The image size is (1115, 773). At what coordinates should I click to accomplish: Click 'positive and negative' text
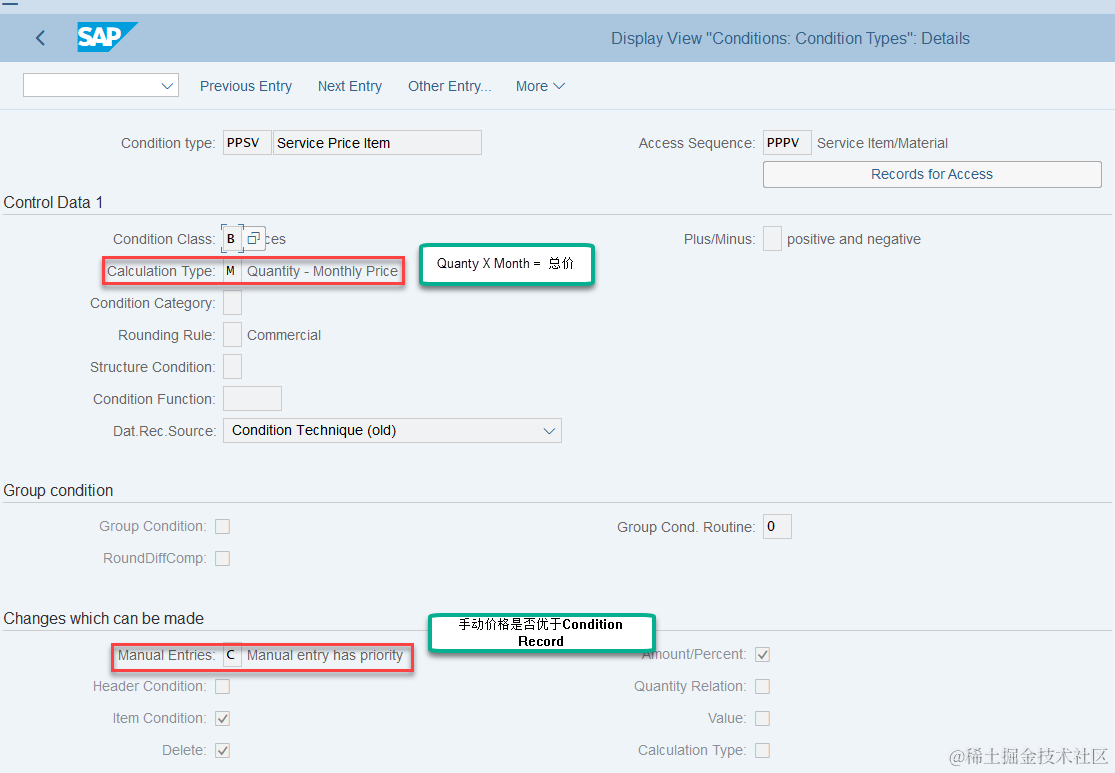(x=853, y=239)
